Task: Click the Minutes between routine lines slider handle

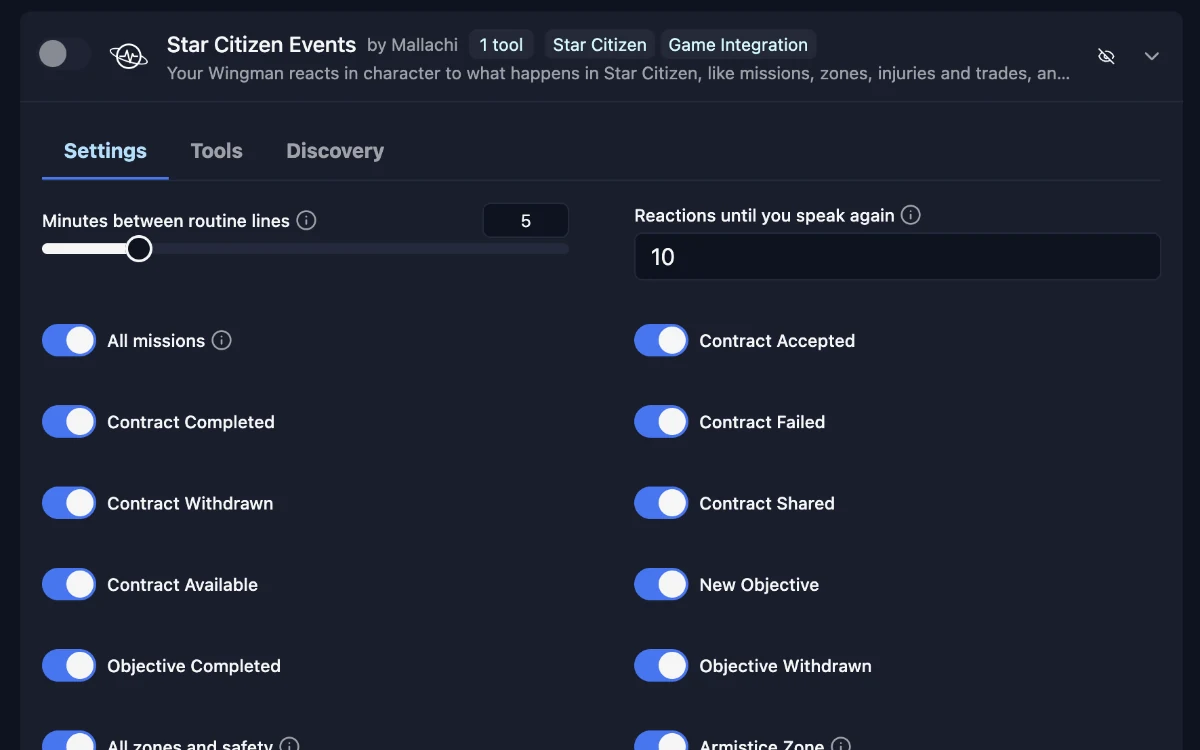Action: click(139, 248)
